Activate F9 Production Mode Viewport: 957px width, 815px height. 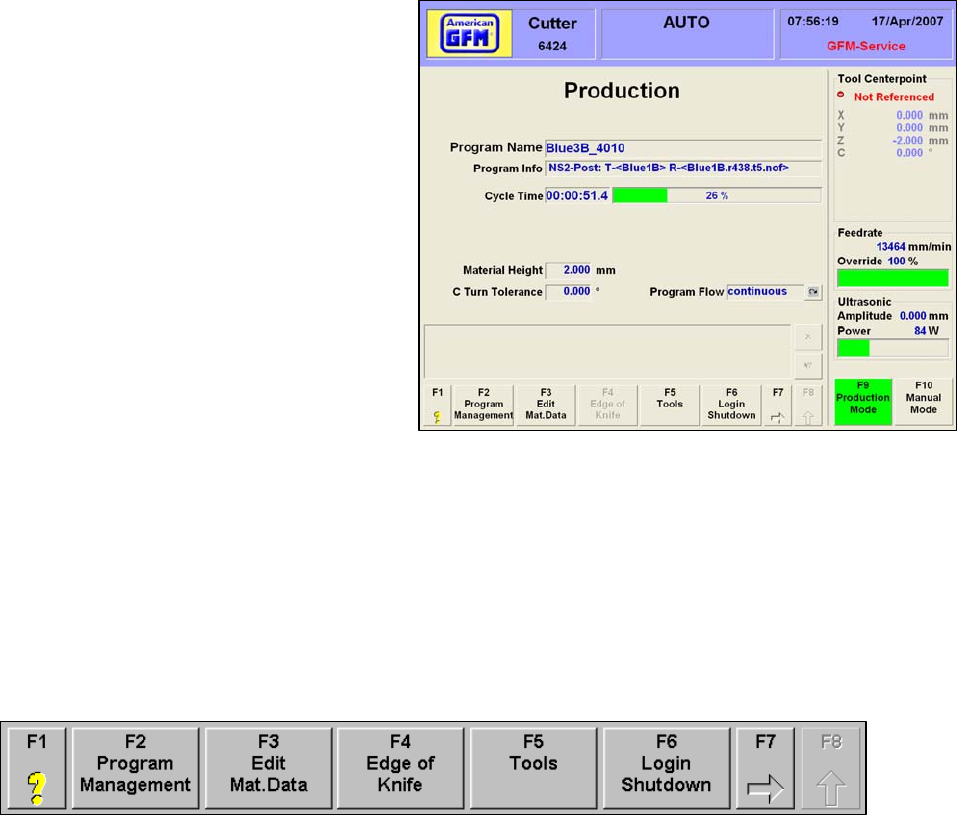tap(862, 401)
